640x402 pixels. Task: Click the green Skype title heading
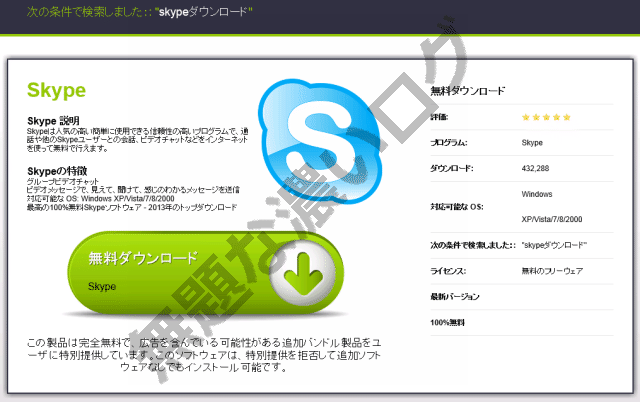[56, 91]
